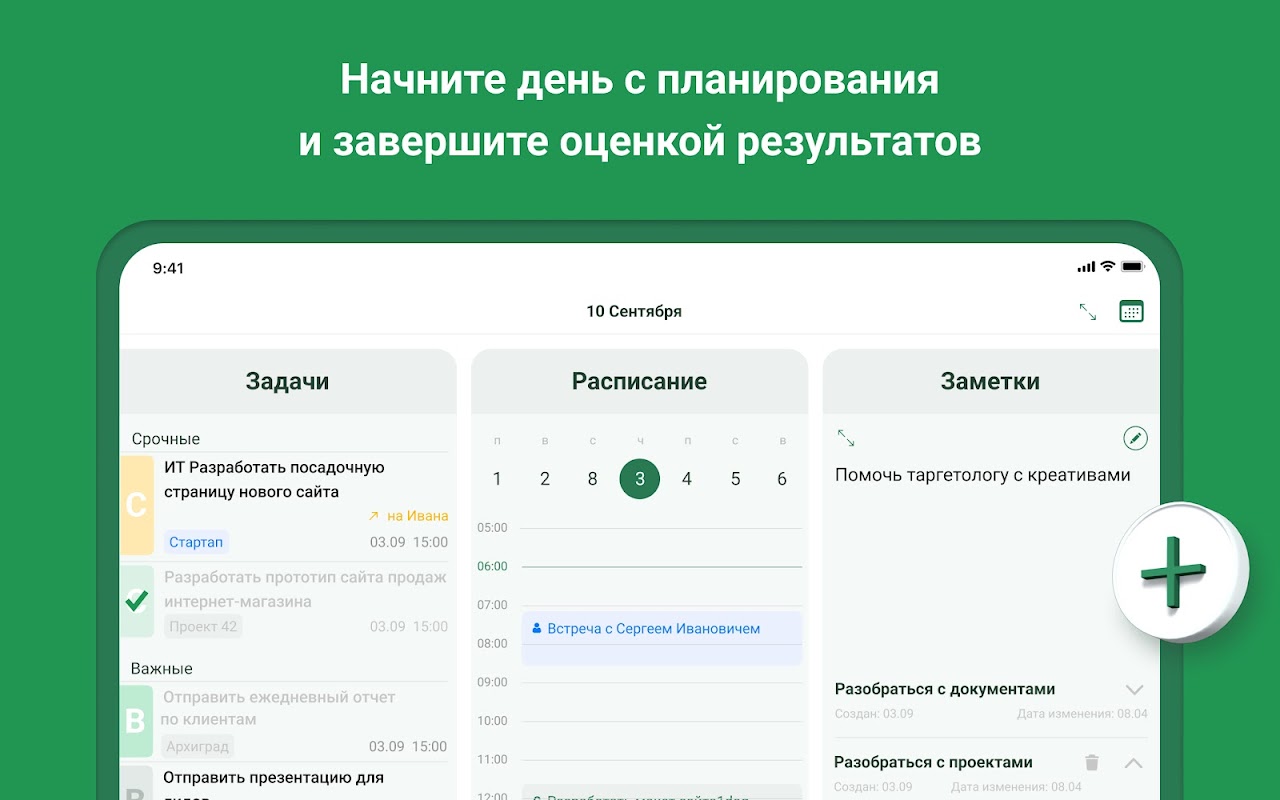Open the 'Архиград' project tag
The width and height of the screenshot is (1280, 800).
tap(198, 746)
